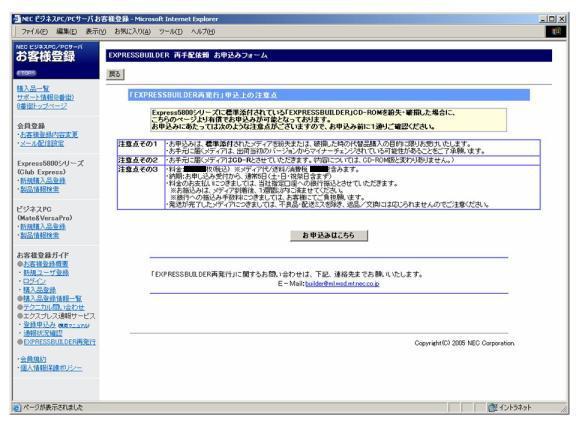Viewport: 576px width, 432px height.
Task: Open the ヘルプ(H) menu
Action: click(203, 32)
